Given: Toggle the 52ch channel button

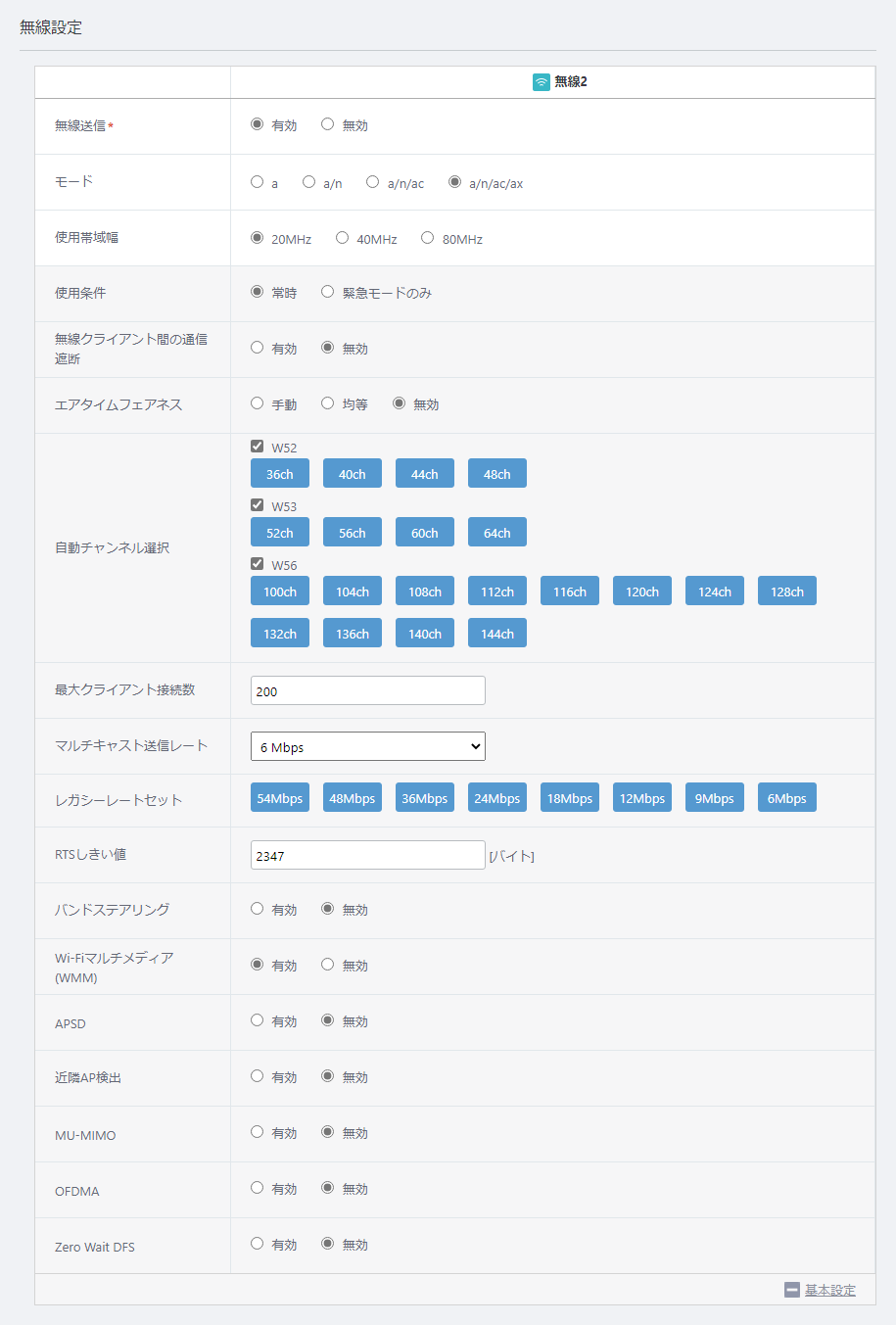Looking at the screenshot, I should pos(280,533).
